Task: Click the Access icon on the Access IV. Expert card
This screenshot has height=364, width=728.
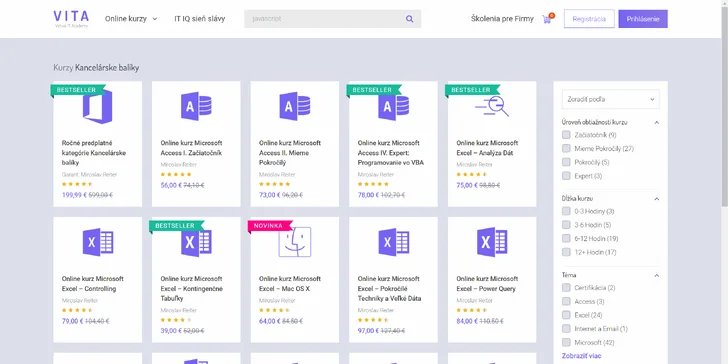Action: (x=393, y=106)
